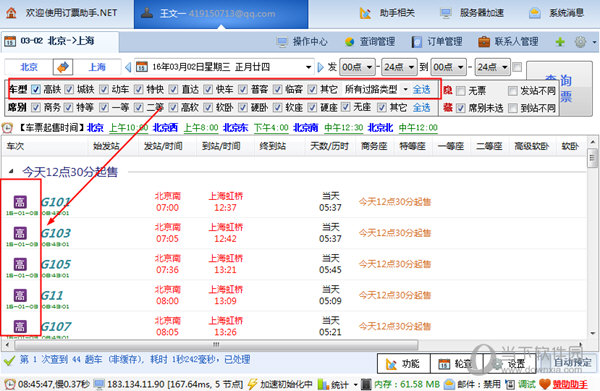Swap departure and arrival stations
This screenshot has width=600, height=391.
pyautogui.click(x=63, y=67)
